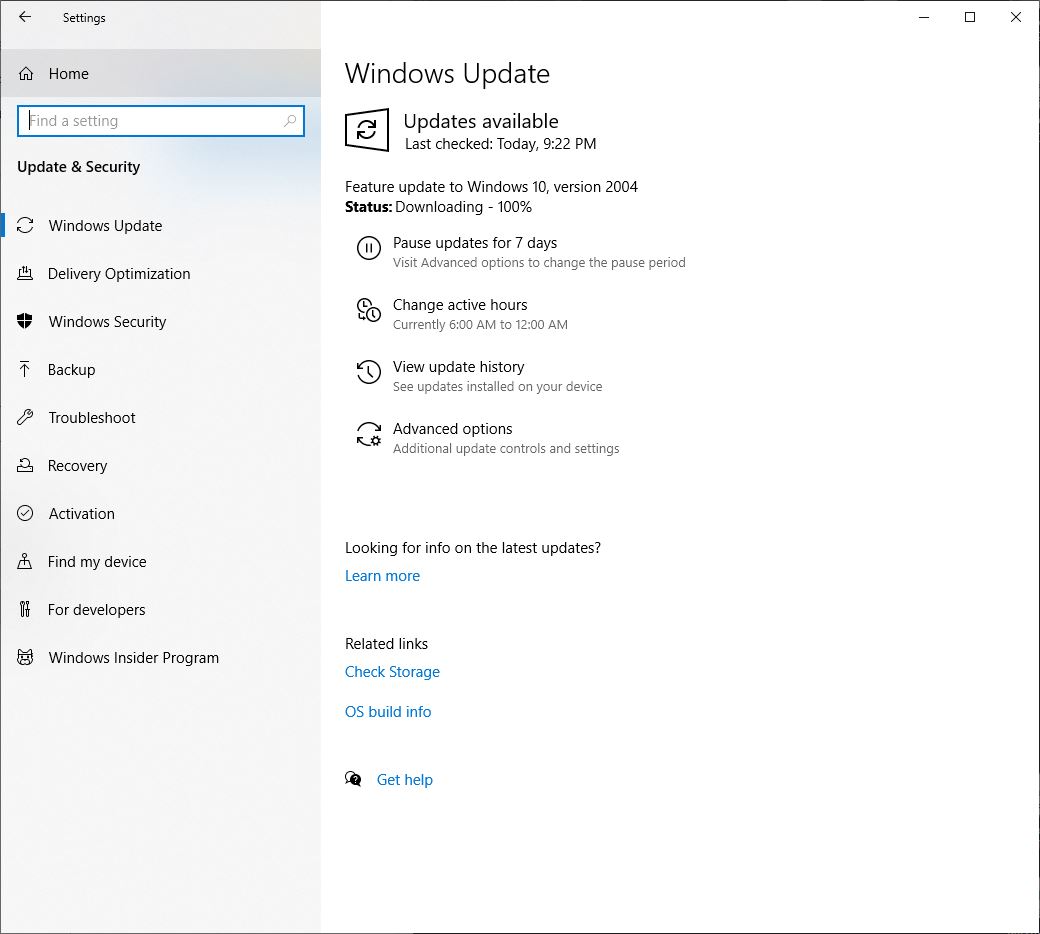Open the Activation page
The height and width of the screenshot is (934, 1040).
(161, 513)
